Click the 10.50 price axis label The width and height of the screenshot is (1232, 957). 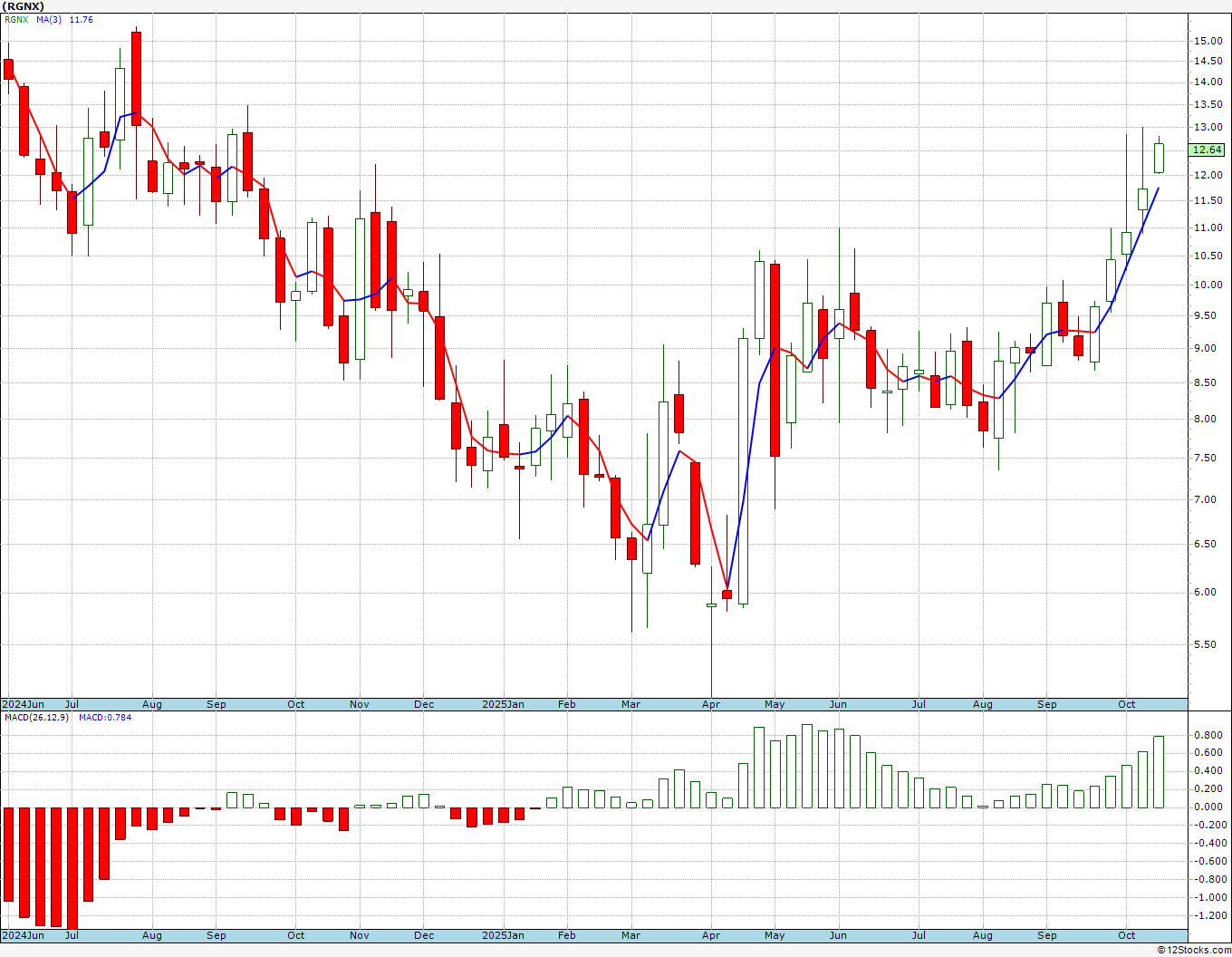click(x=1207, y=256)
